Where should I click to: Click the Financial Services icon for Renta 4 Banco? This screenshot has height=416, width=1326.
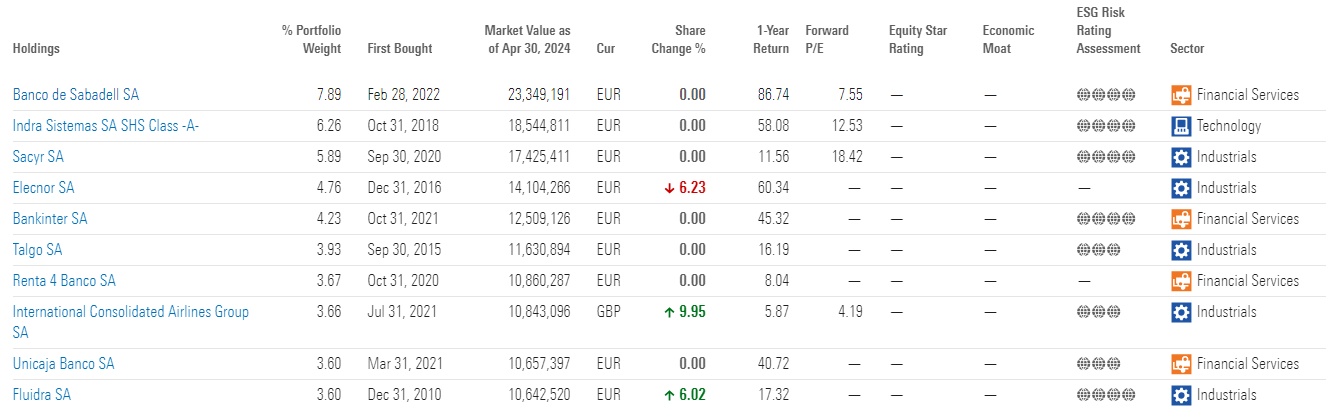[x=1182, y=281]
